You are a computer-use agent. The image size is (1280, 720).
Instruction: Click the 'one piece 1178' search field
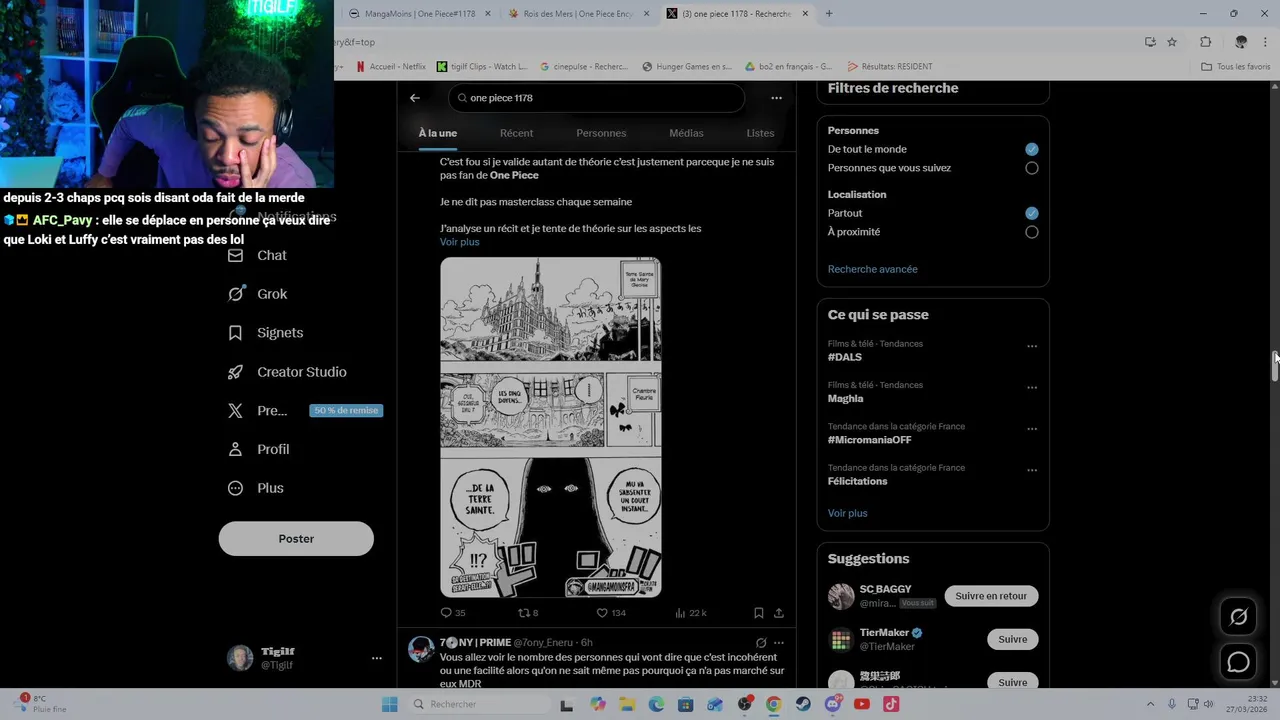[597, 98]
